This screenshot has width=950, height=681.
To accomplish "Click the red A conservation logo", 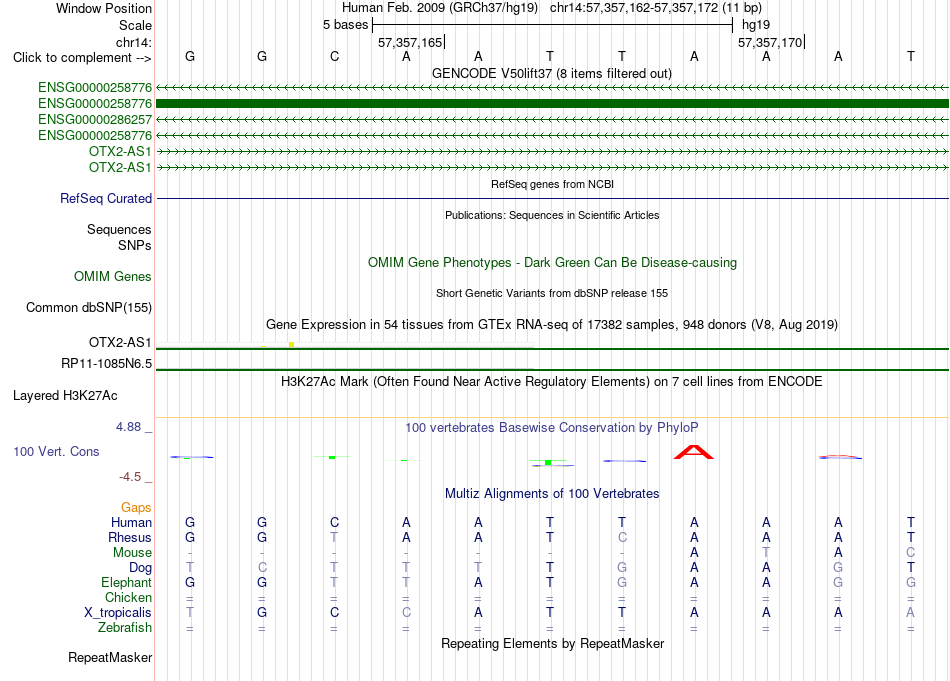I will (694, 452).
